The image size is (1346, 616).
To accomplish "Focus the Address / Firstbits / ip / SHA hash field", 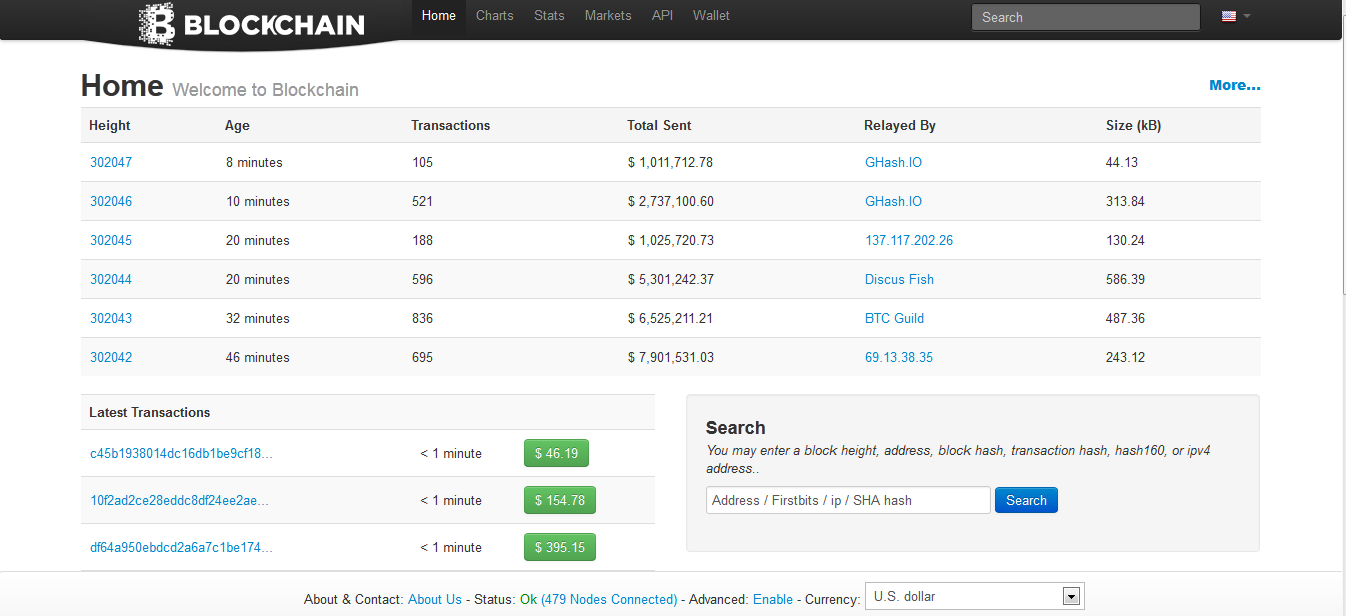I will pyautogui.click(x=848, y=500).
